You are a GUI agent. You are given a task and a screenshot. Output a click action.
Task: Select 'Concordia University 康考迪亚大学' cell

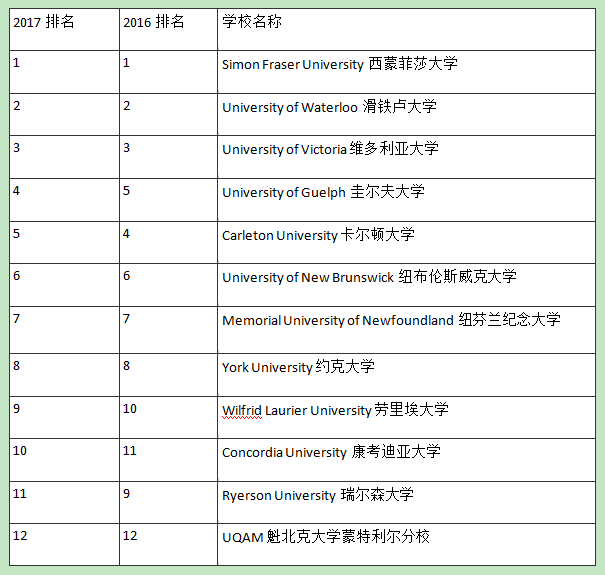(407, 460)
